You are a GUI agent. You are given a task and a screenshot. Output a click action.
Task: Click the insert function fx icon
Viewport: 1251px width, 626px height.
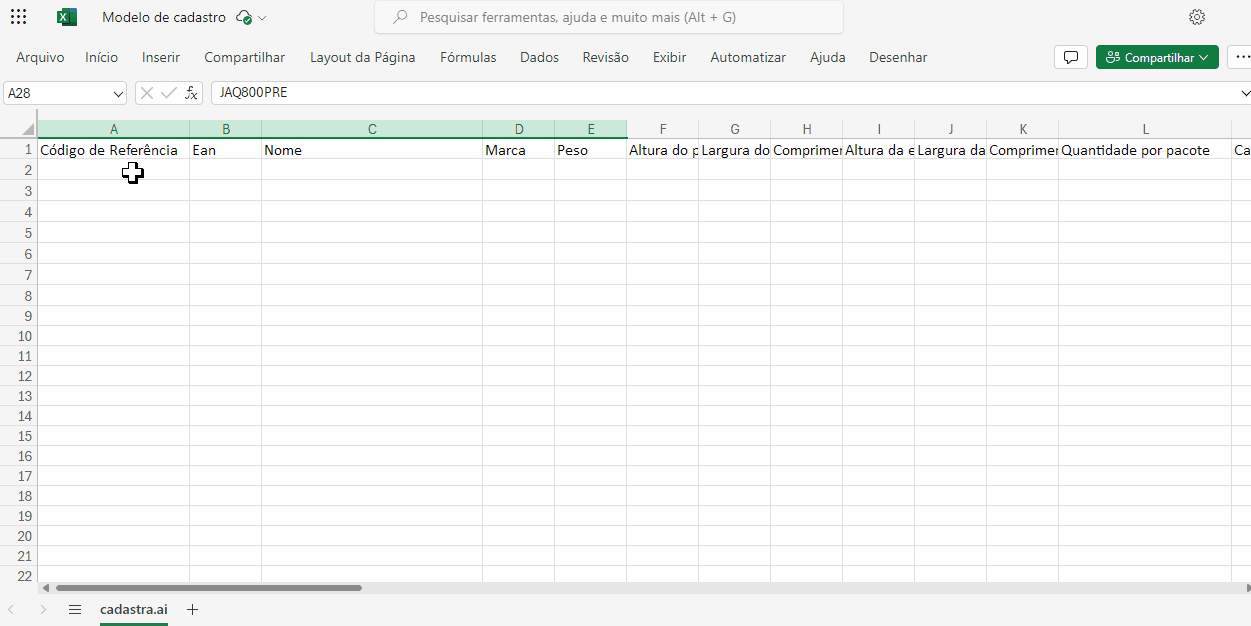191,93
